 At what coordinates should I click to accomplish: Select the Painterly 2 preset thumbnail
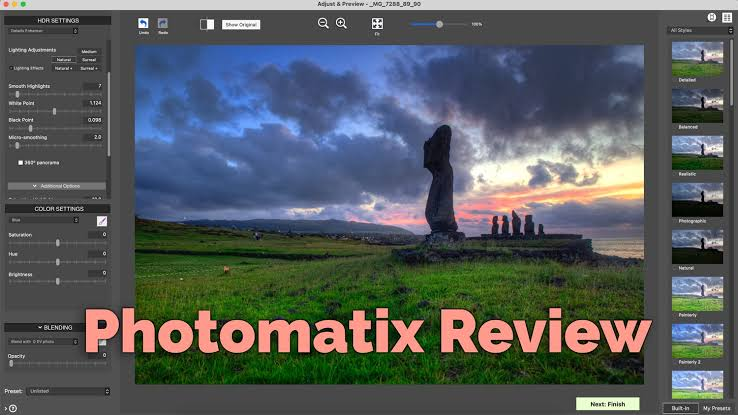697,341
